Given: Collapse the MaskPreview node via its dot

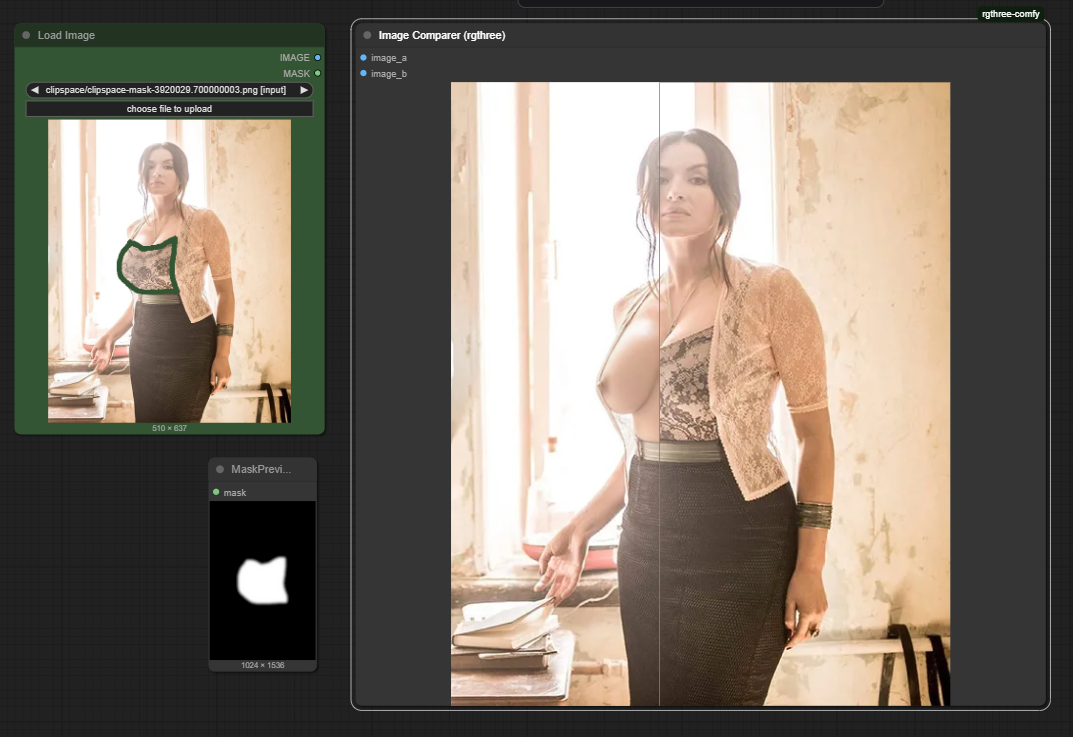Looking at the screenshot, I should pos(220,469).
